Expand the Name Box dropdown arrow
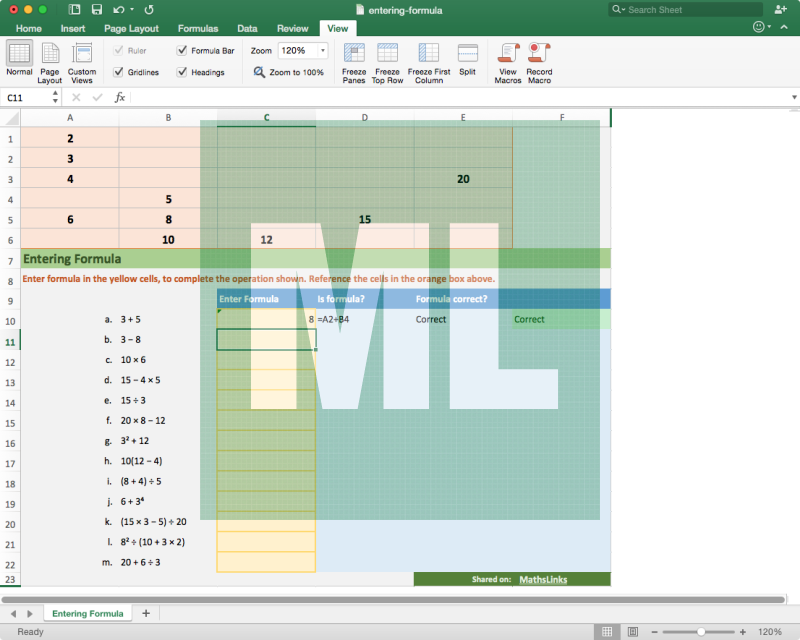The width and height of the screenshot is (800, 640). pos(55,98)
